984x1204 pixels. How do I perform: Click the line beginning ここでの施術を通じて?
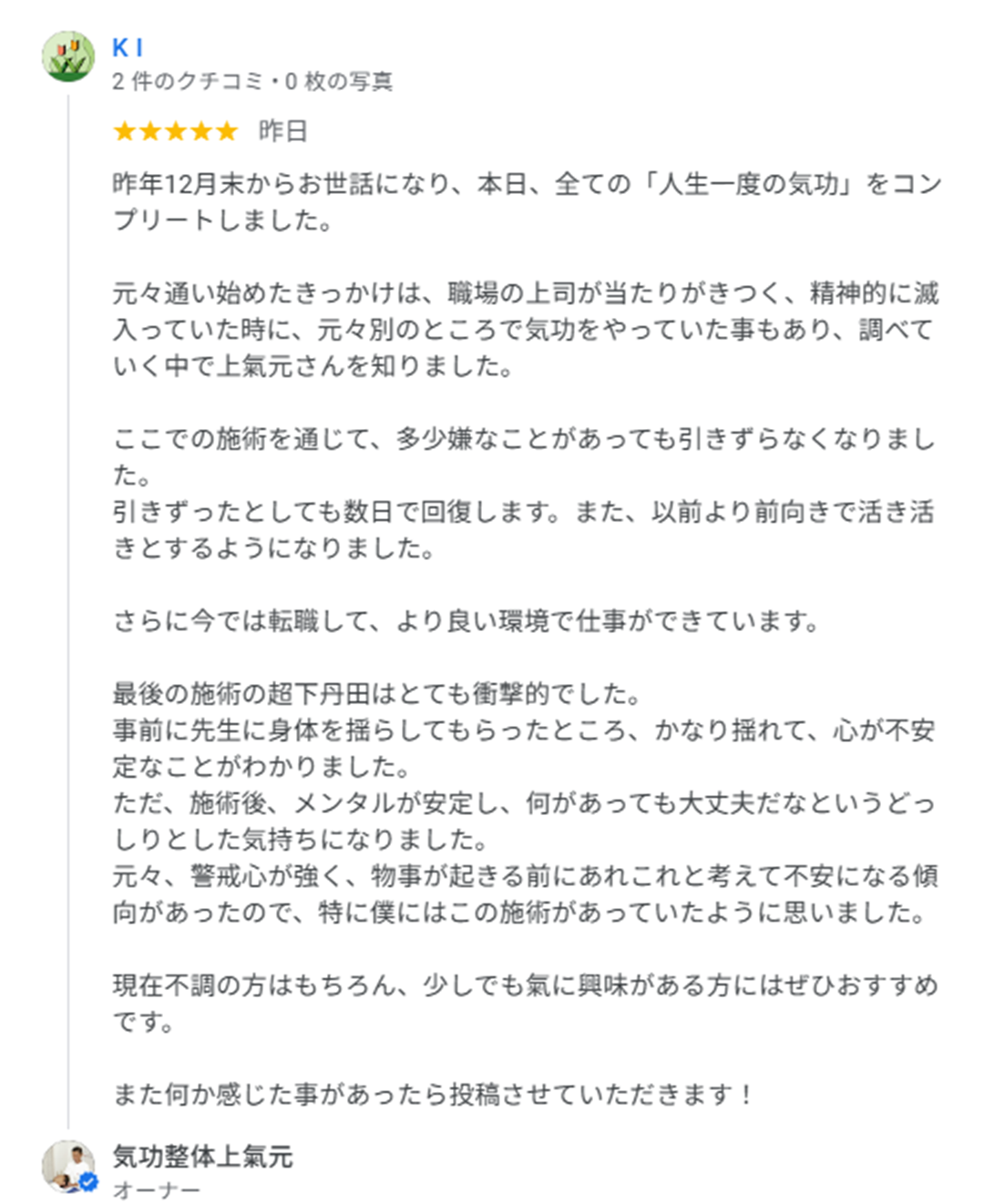pyautogui.click(x=524, y=440)
